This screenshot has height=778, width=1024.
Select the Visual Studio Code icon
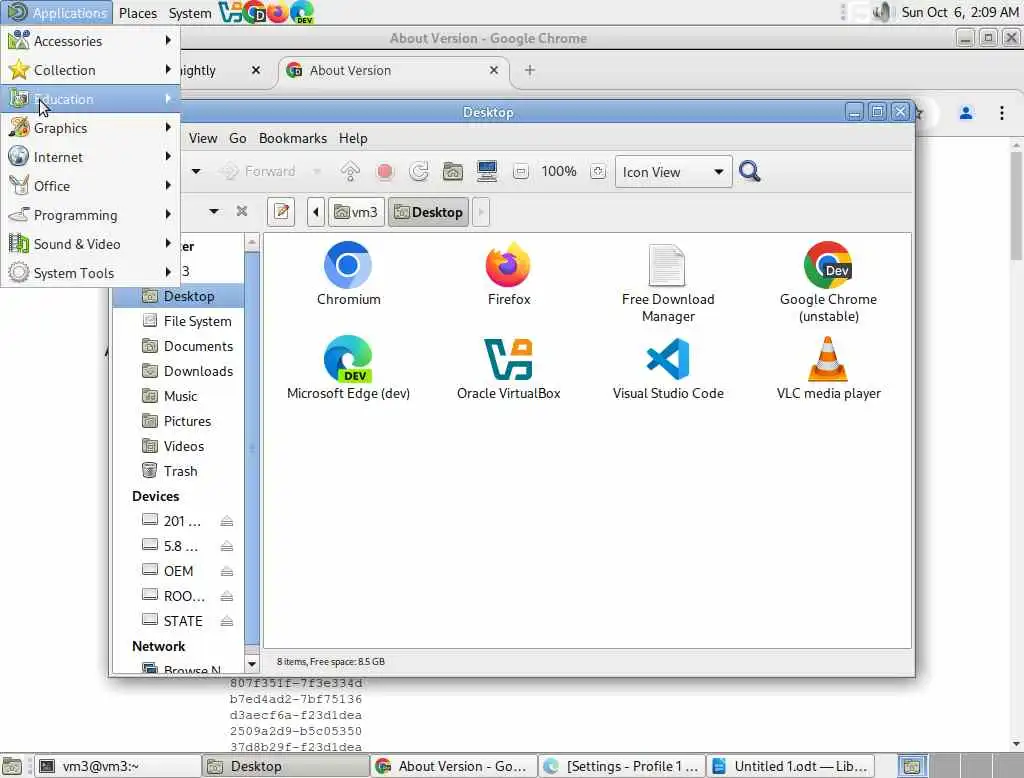tap(667, 368)
